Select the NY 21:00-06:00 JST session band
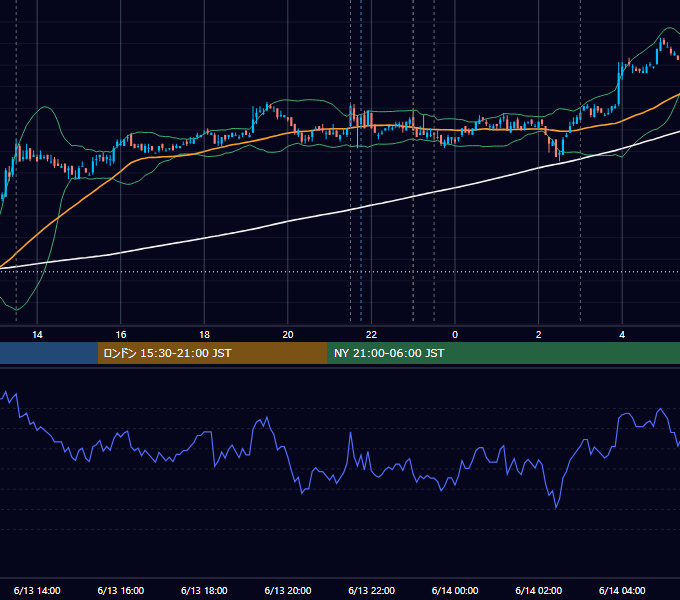680x600 pixels. pos(503,353)
